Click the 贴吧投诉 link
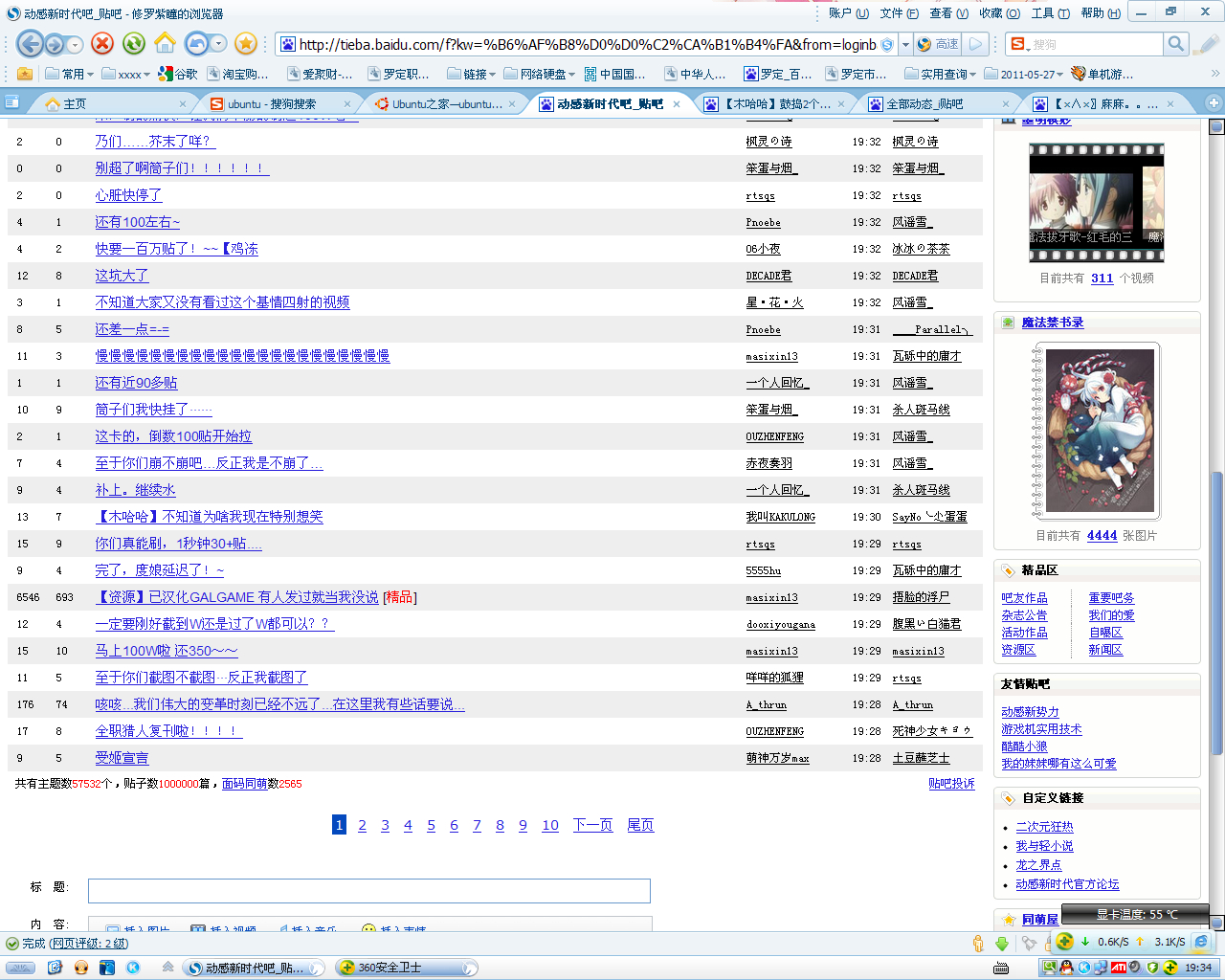 click(951, 784)
